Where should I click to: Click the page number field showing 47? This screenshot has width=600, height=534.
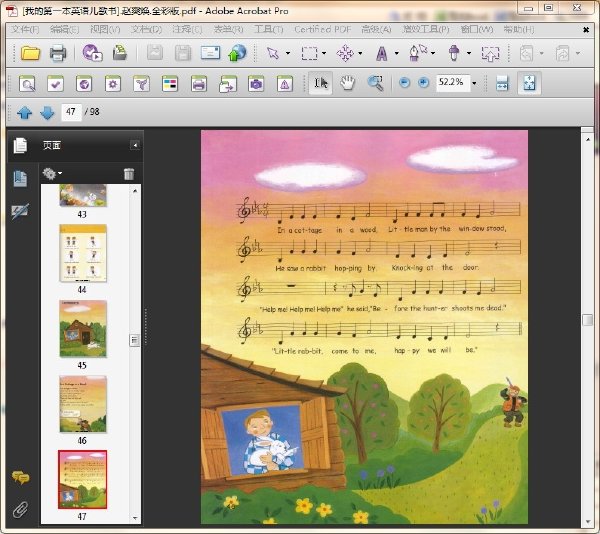(x=71, y=112)
